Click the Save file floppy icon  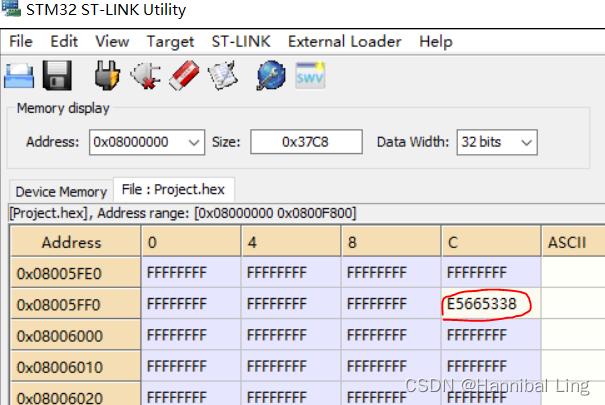tap(57, 76)
